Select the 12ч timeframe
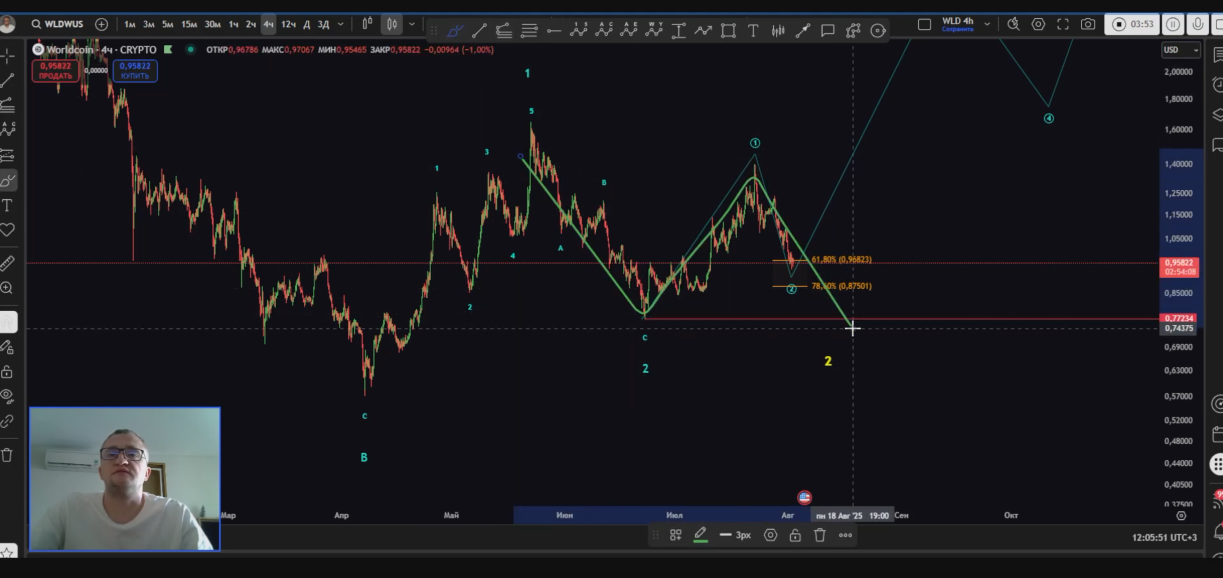 click(x=288, y=24)
